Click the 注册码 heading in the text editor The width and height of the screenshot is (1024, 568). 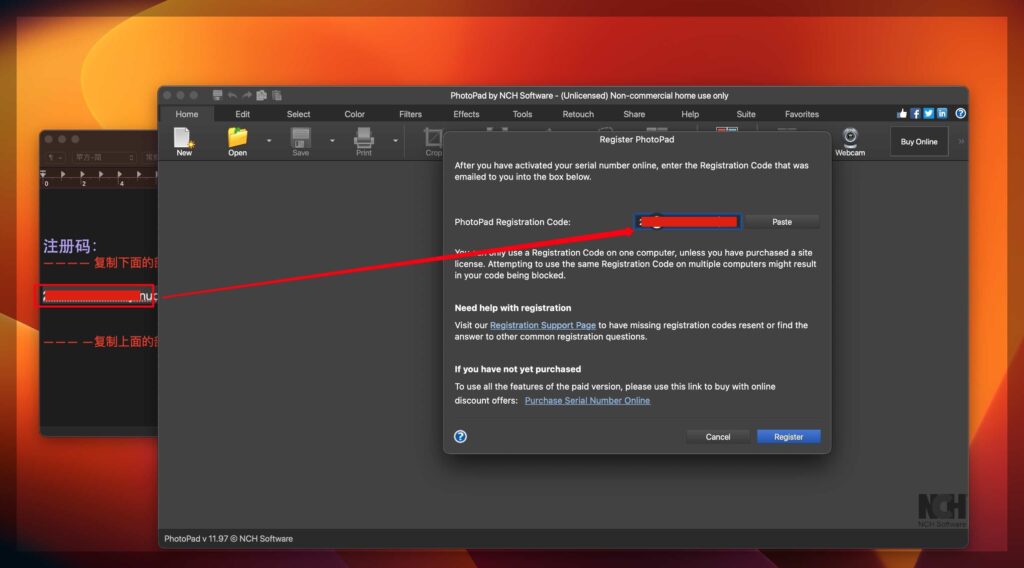coord(70,246)
